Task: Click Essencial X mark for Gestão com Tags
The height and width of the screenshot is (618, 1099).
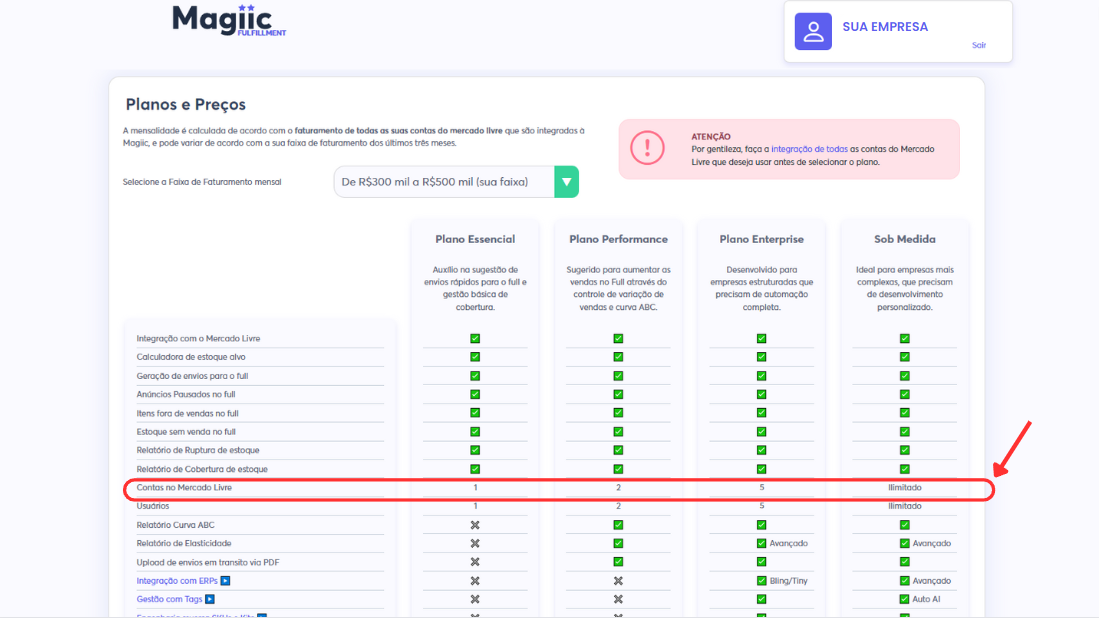Action: coord(475,599)
